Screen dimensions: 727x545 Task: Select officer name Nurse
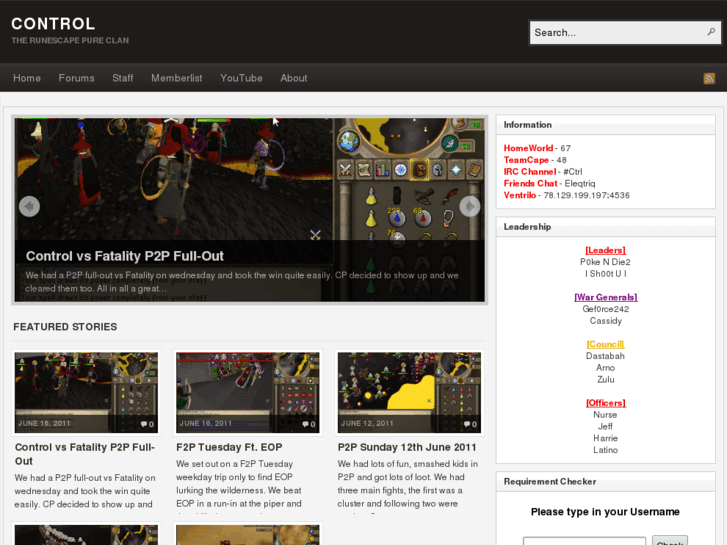606,415
